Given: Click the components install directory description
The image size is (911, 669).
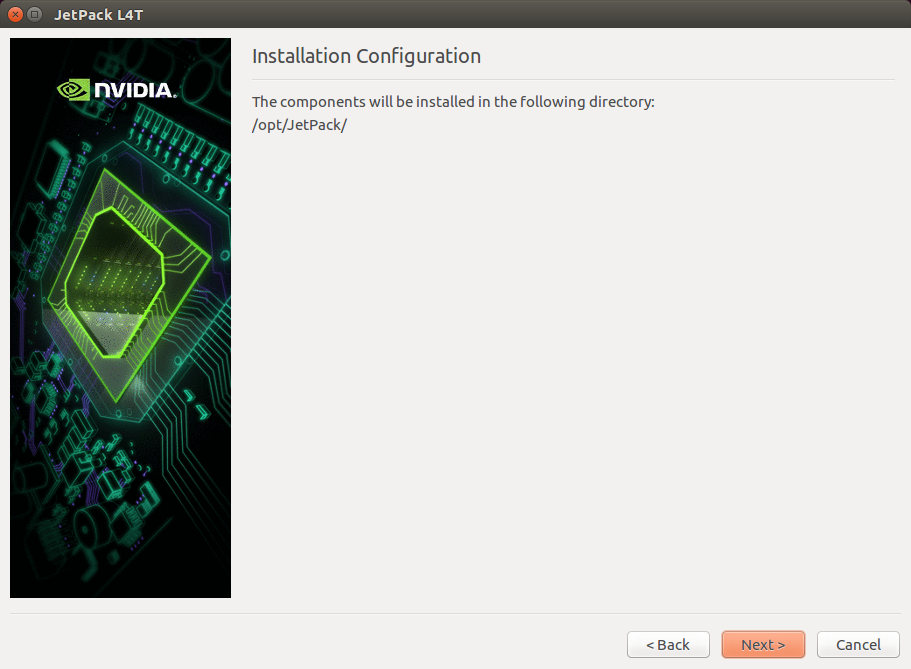Looking at the screenshot, I should (x=453, y=102).
